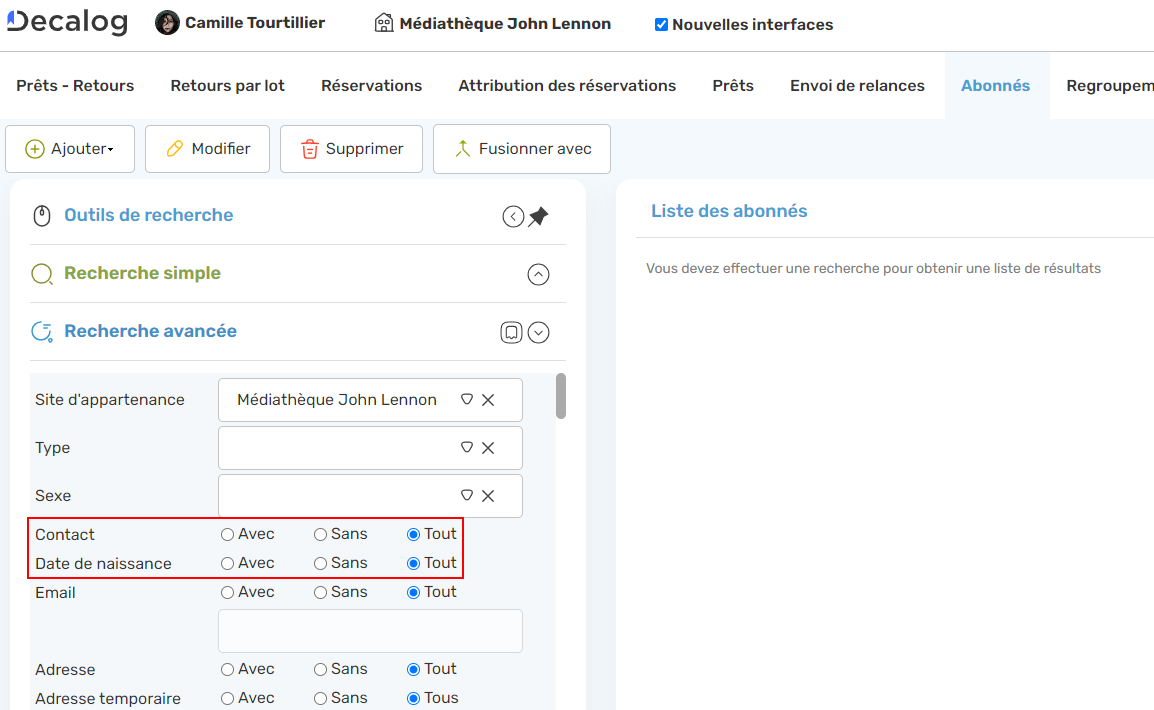Click the Fusionner avec button

tap(521, 149)
